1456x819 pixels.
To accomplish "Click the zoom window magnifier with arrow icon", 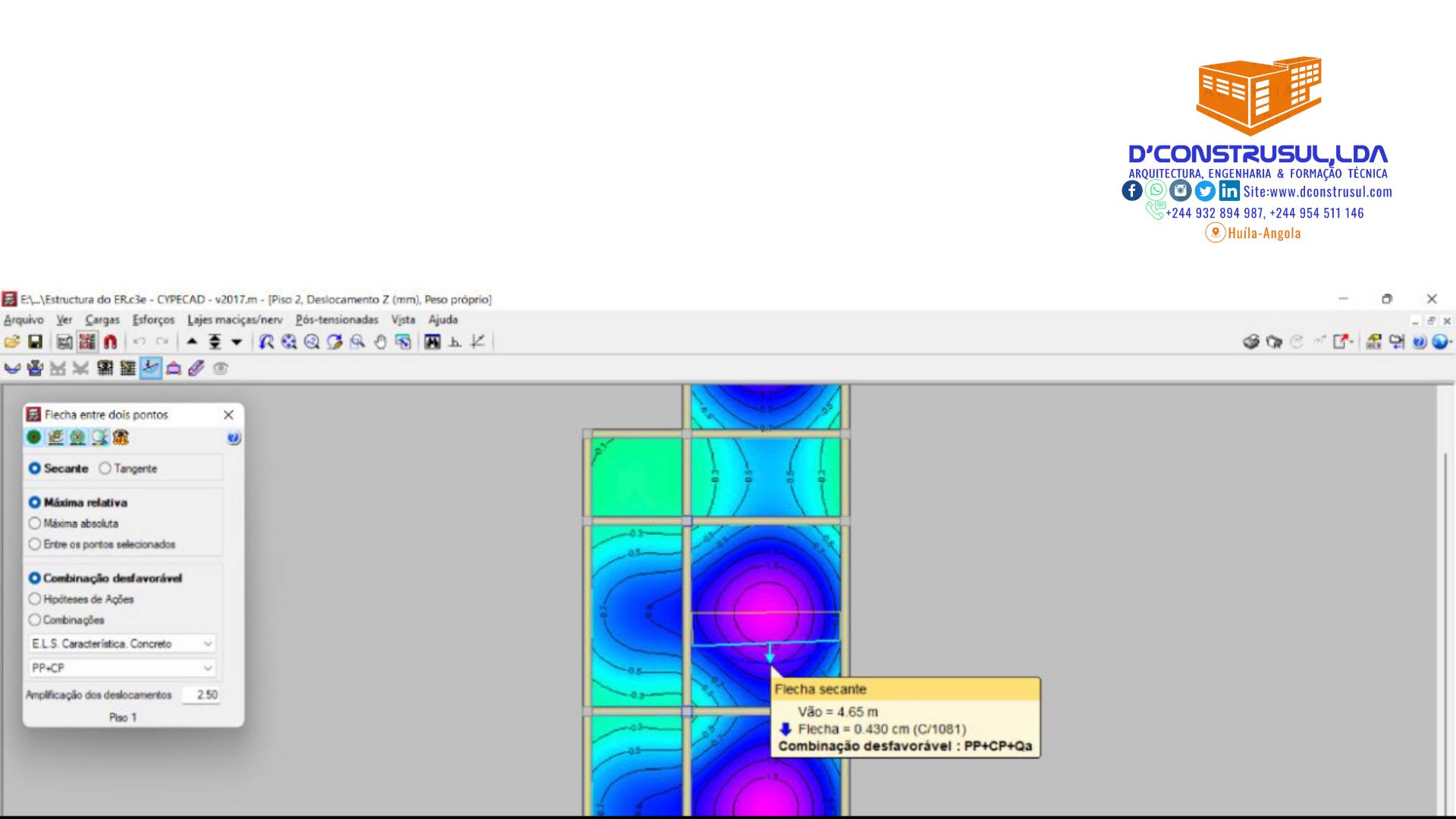I will click(266, 342).
